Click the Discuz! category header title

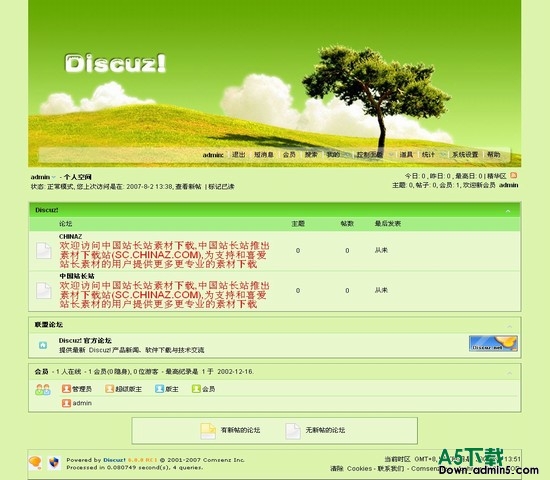click(x=47, y=210)
